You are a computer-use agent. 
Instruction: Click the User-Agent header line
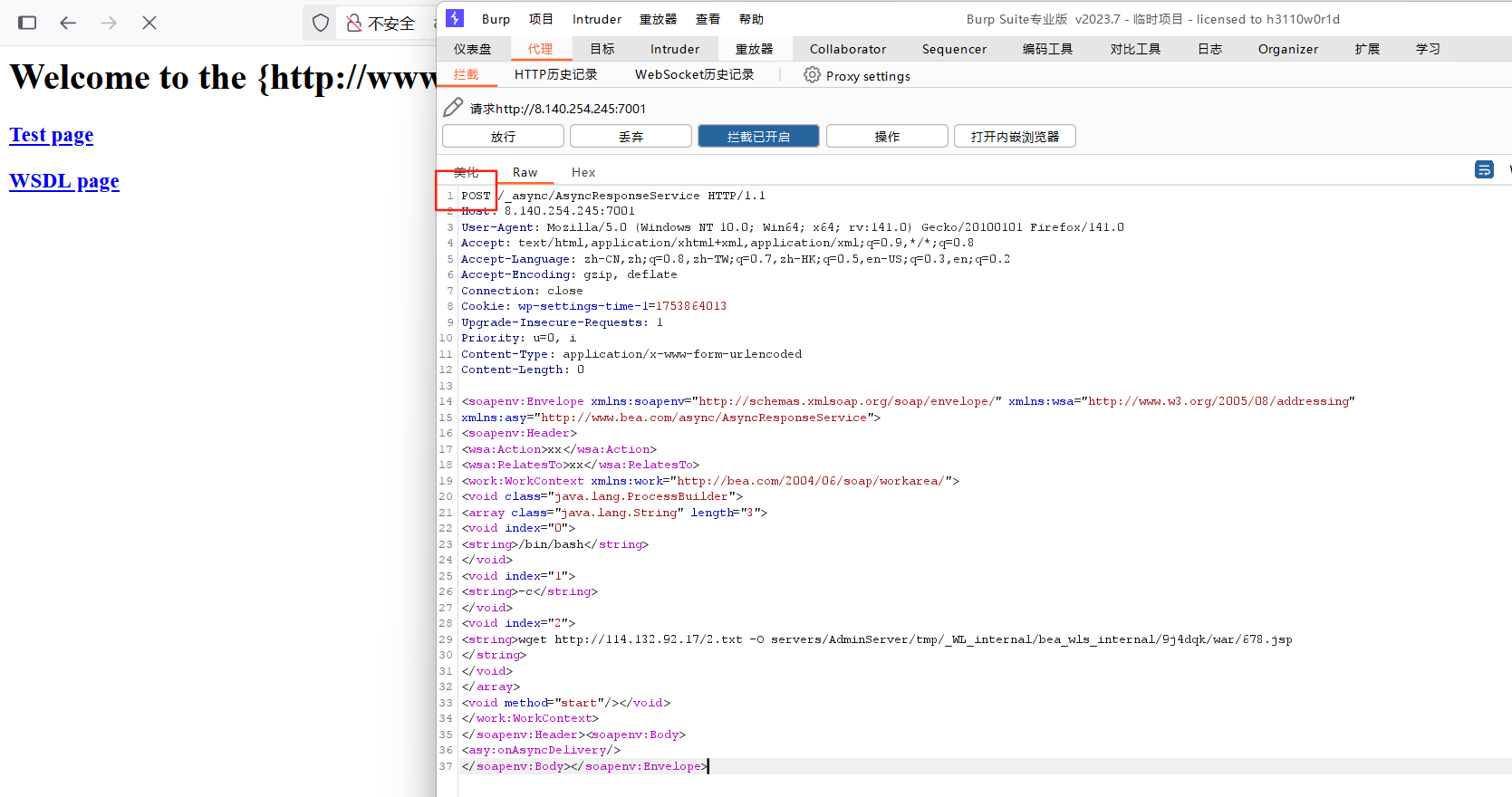click(x=793, y=227)
